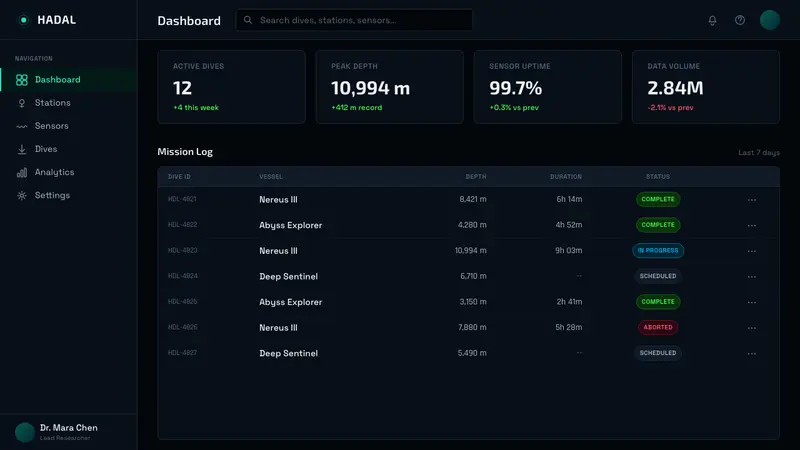
Task: Open the Analytics navigation item
Action: click(x=68, y=172)
